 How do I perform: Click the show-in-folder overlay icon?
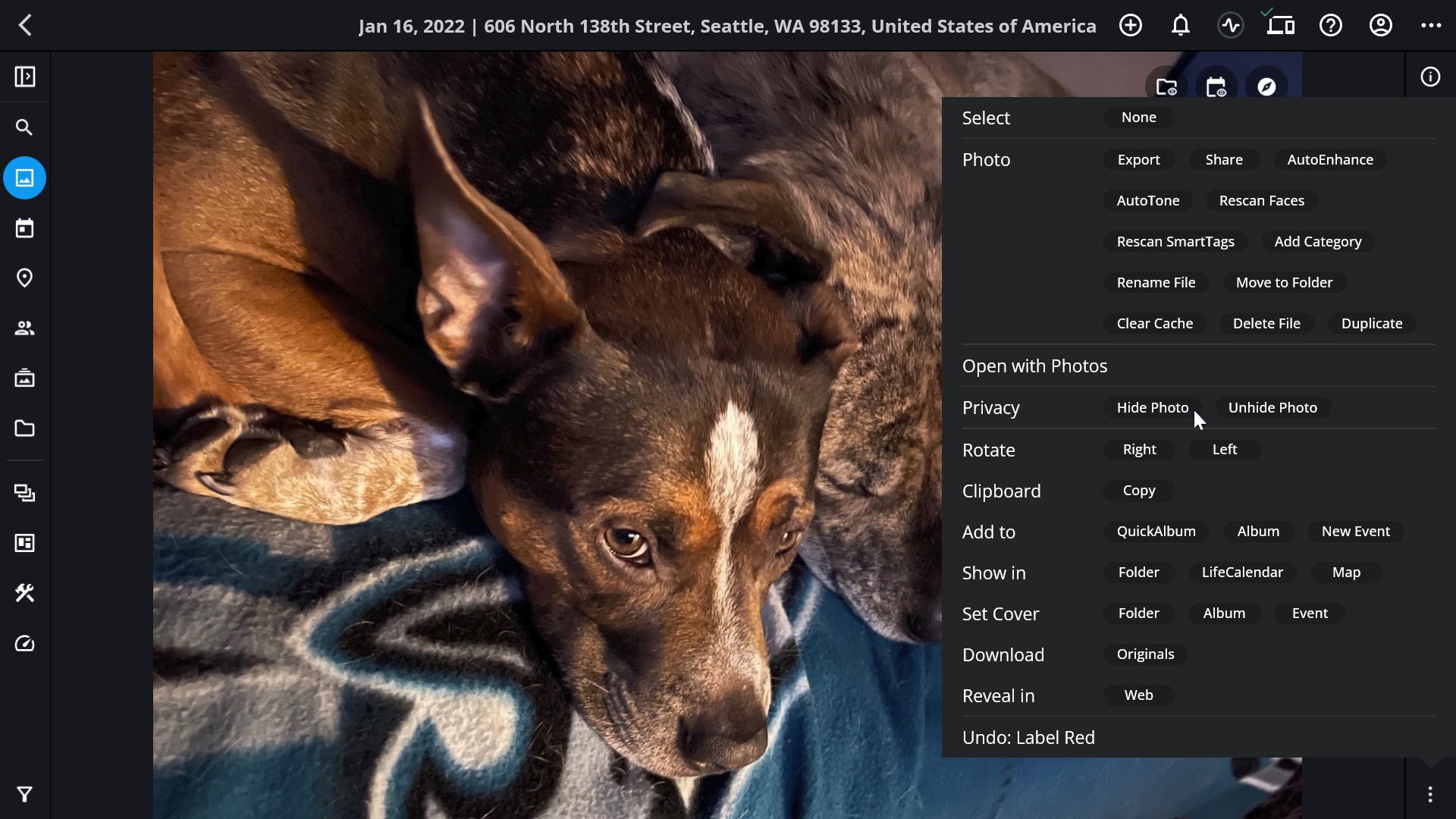[x=1166, y=86]
